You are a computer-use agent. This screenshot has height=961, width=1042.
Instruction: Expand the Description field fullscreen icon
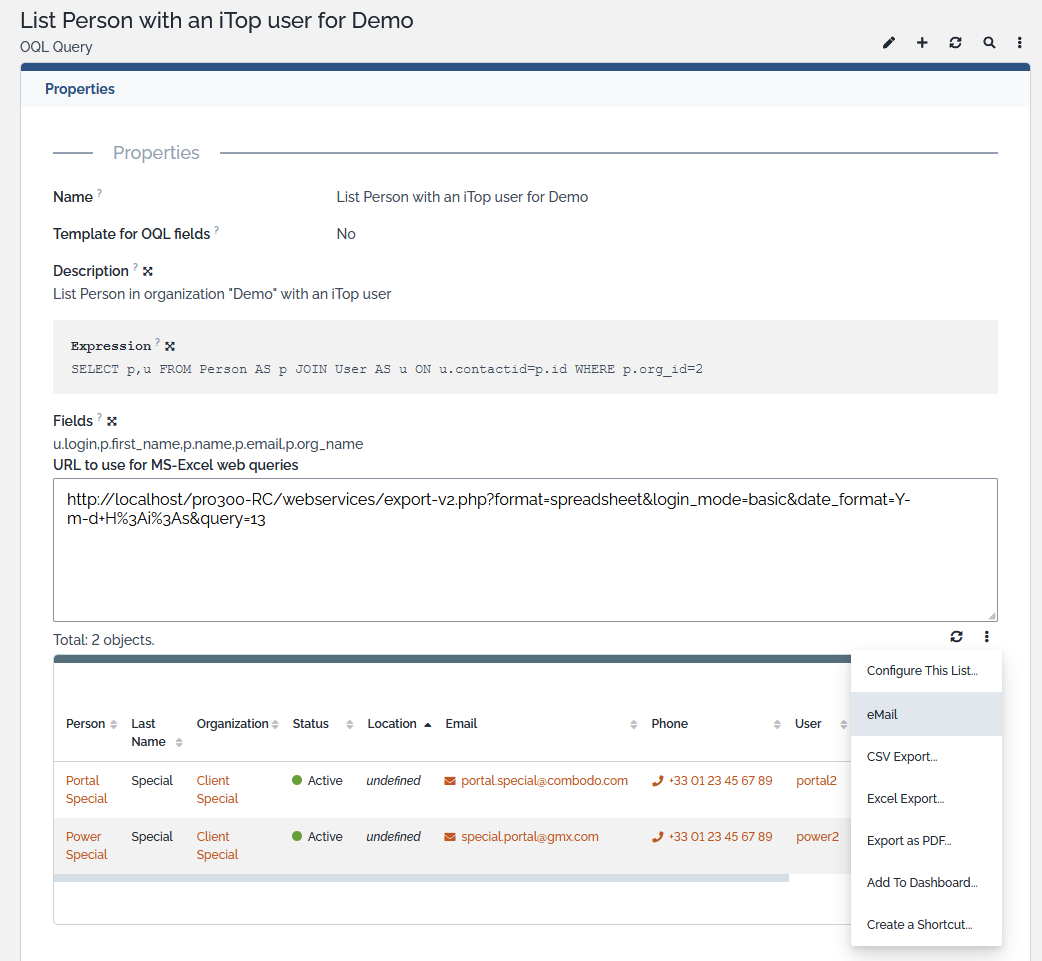tap(148, 271)
